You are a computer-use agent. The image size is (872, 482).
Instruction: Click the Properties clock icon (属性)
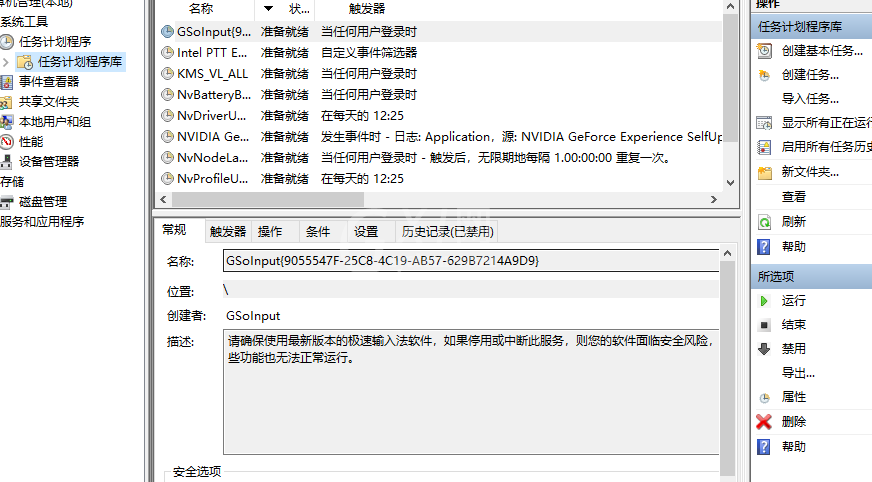[x=765, y=397]
